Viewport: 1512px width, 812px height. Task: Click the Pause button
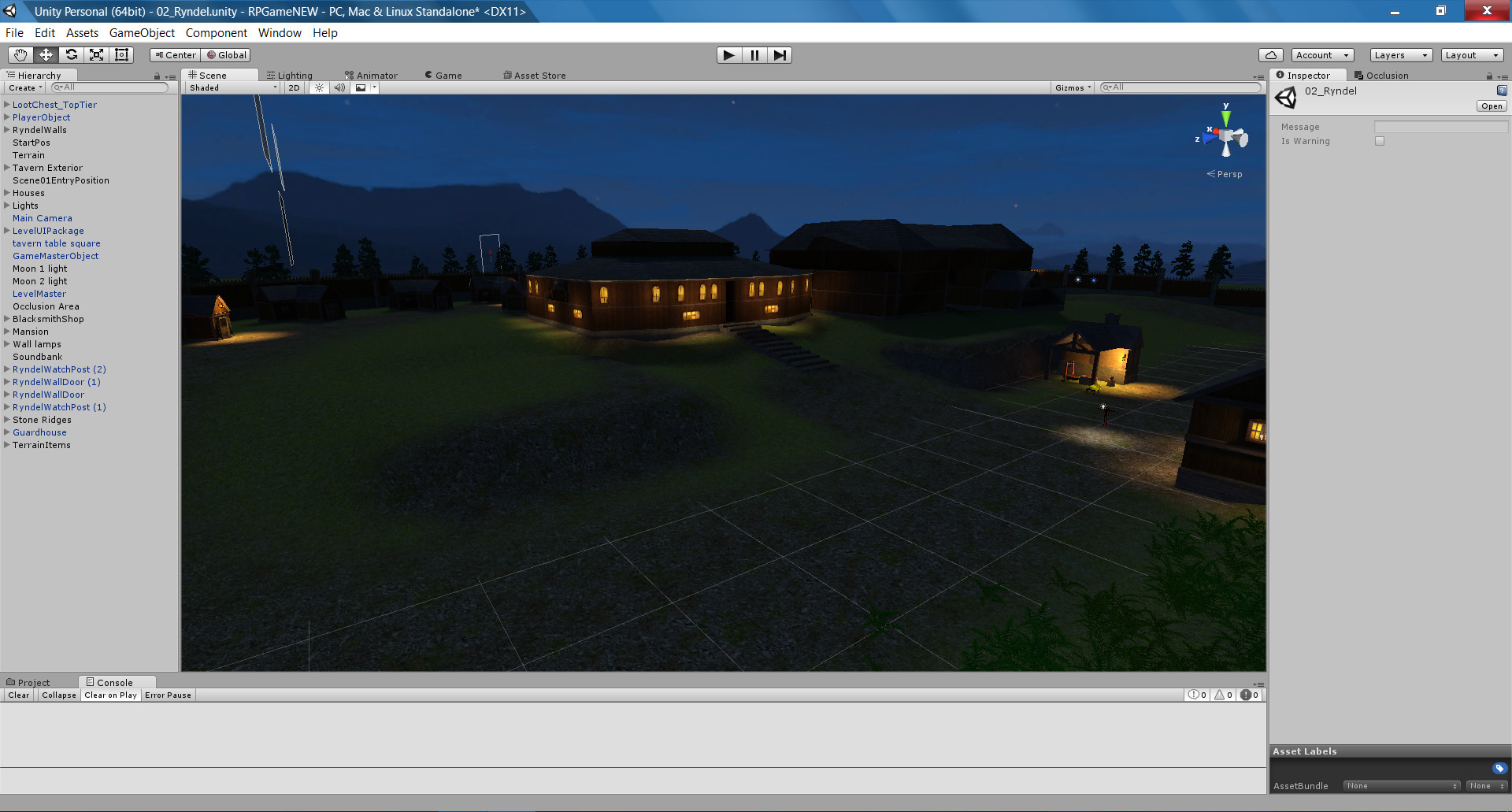(x=754, y=55)
